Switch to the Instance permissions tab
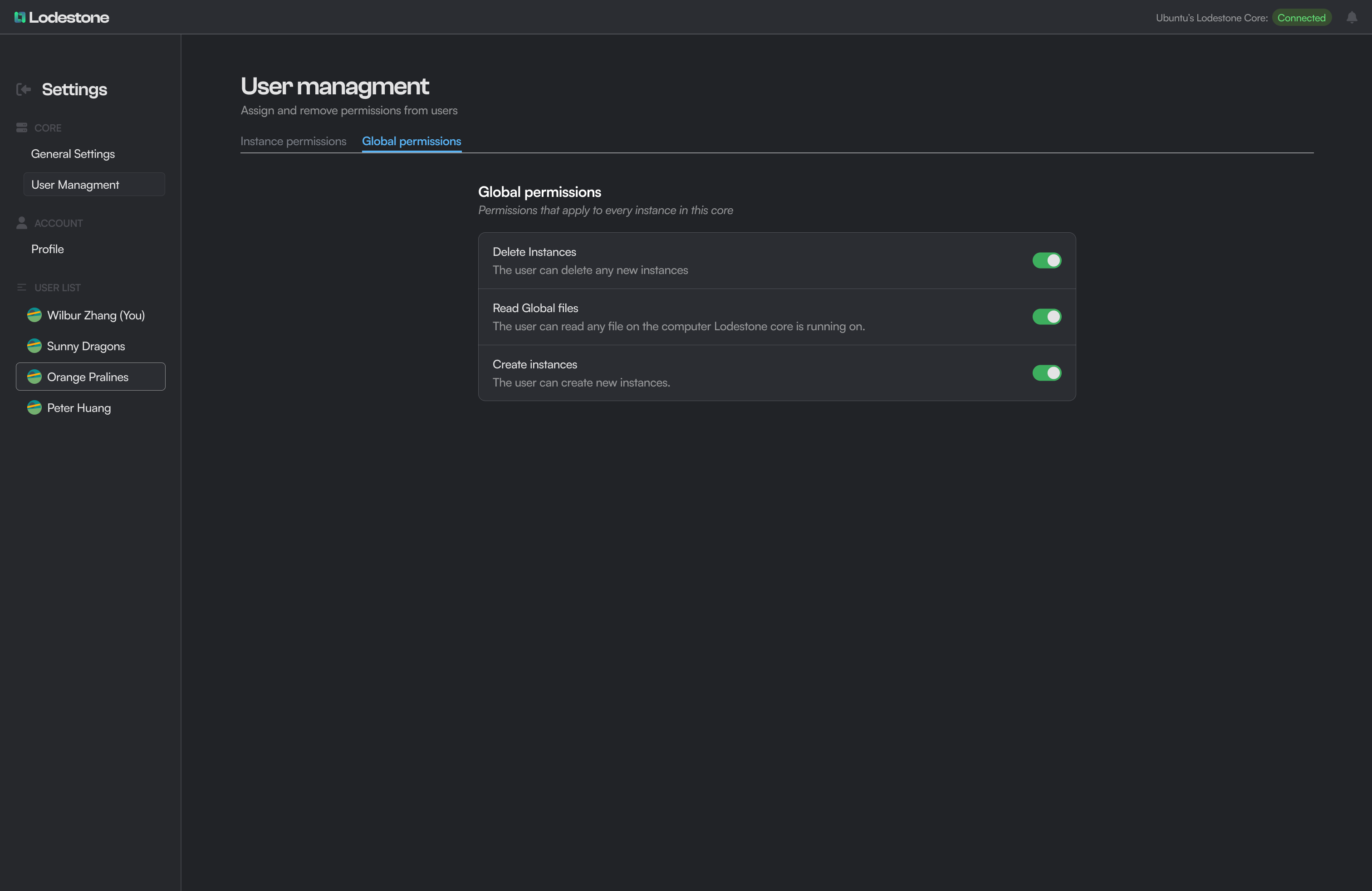This screenshot has height=891, width=1372. (293, 141)
